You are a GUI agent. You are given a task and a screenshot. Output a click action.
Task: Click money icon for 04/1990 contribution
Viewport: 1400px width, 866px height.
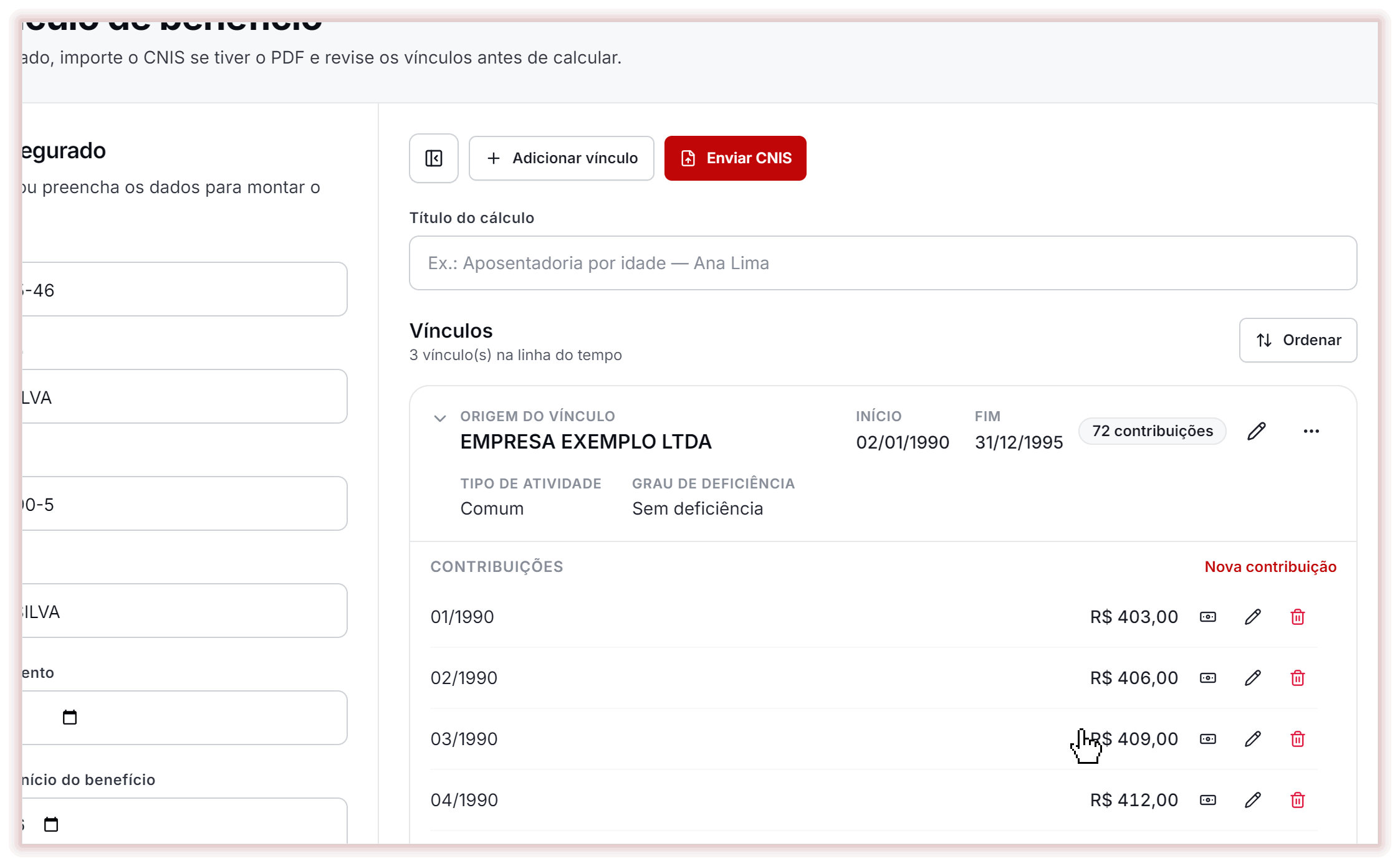[1208, 800]
